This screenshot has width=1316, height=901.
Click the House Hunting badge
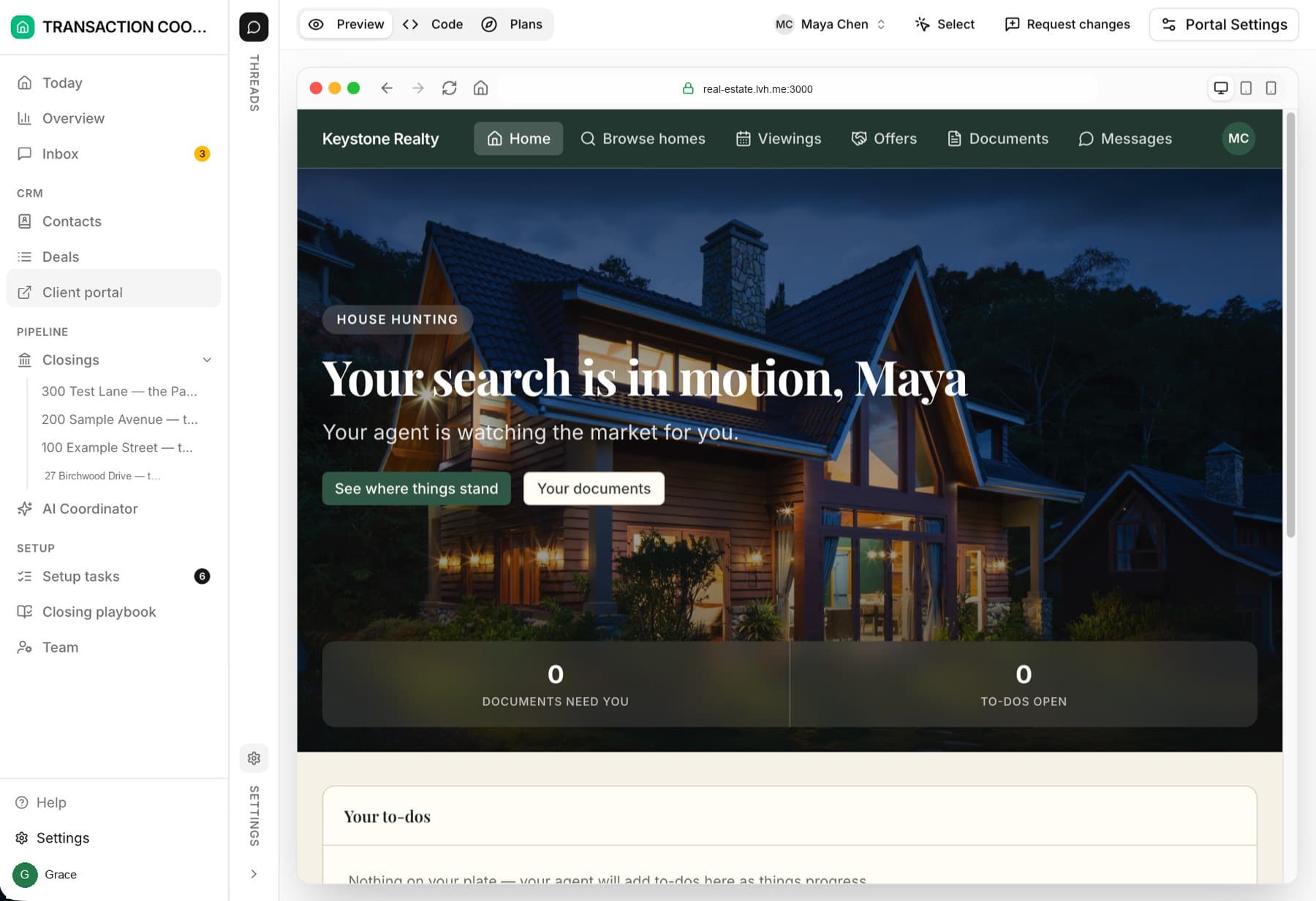397,319
